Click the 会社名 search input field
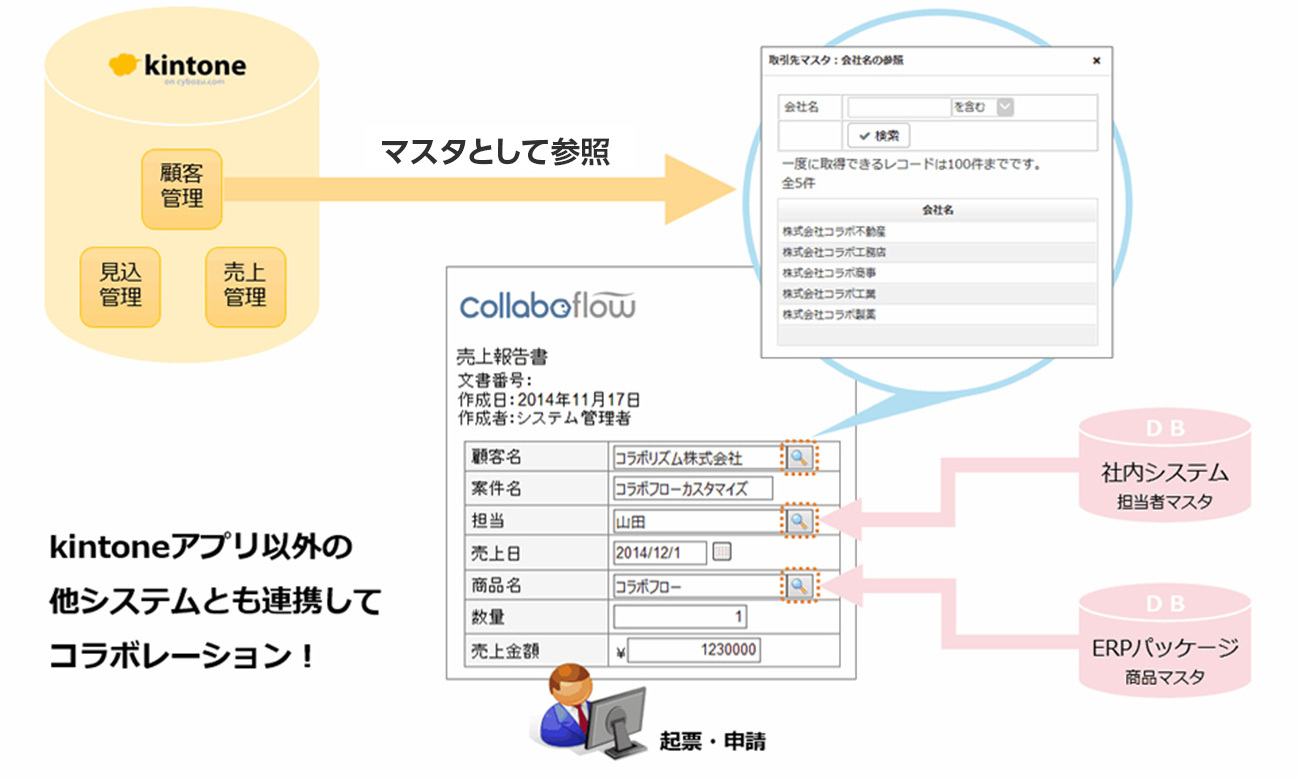Image resolution: width=1300 pixels, height=779 pixels. pyautogui.click(x=897, y=106)
